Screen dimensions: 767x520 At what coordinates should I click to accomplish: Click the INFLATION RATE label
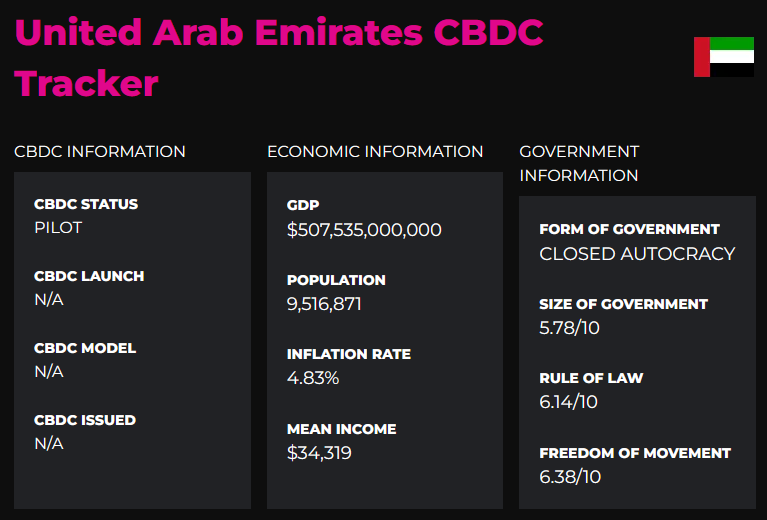(x=349, y=354)
